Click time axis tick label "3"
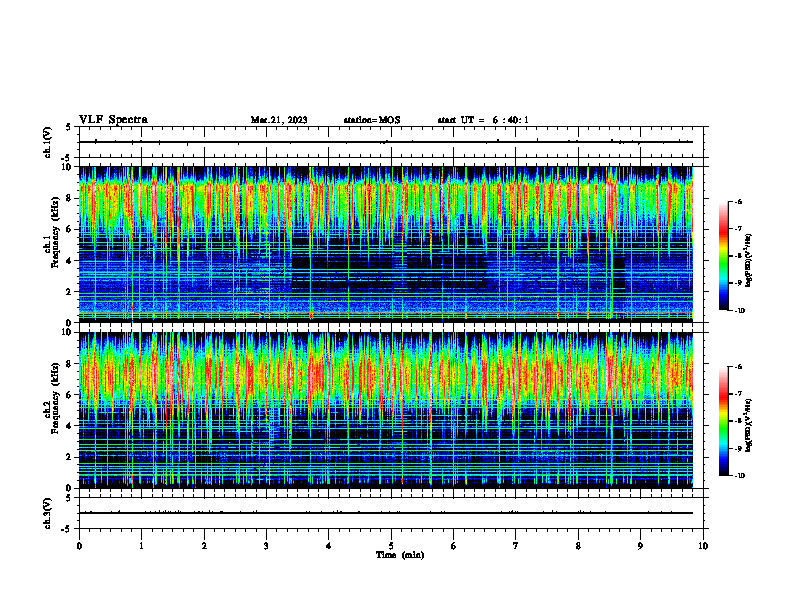Image resolution: width=792 pixels, height=612 pixels. 266,546
